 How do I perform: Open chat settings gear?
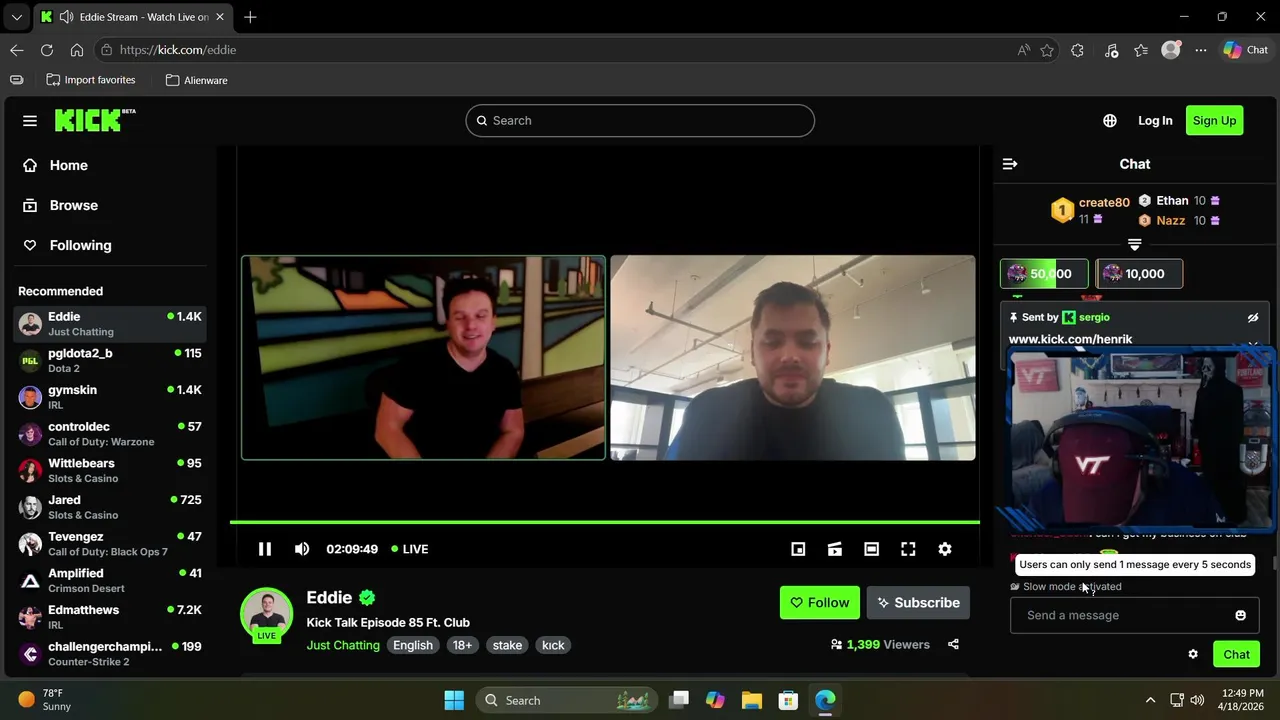1193,655
